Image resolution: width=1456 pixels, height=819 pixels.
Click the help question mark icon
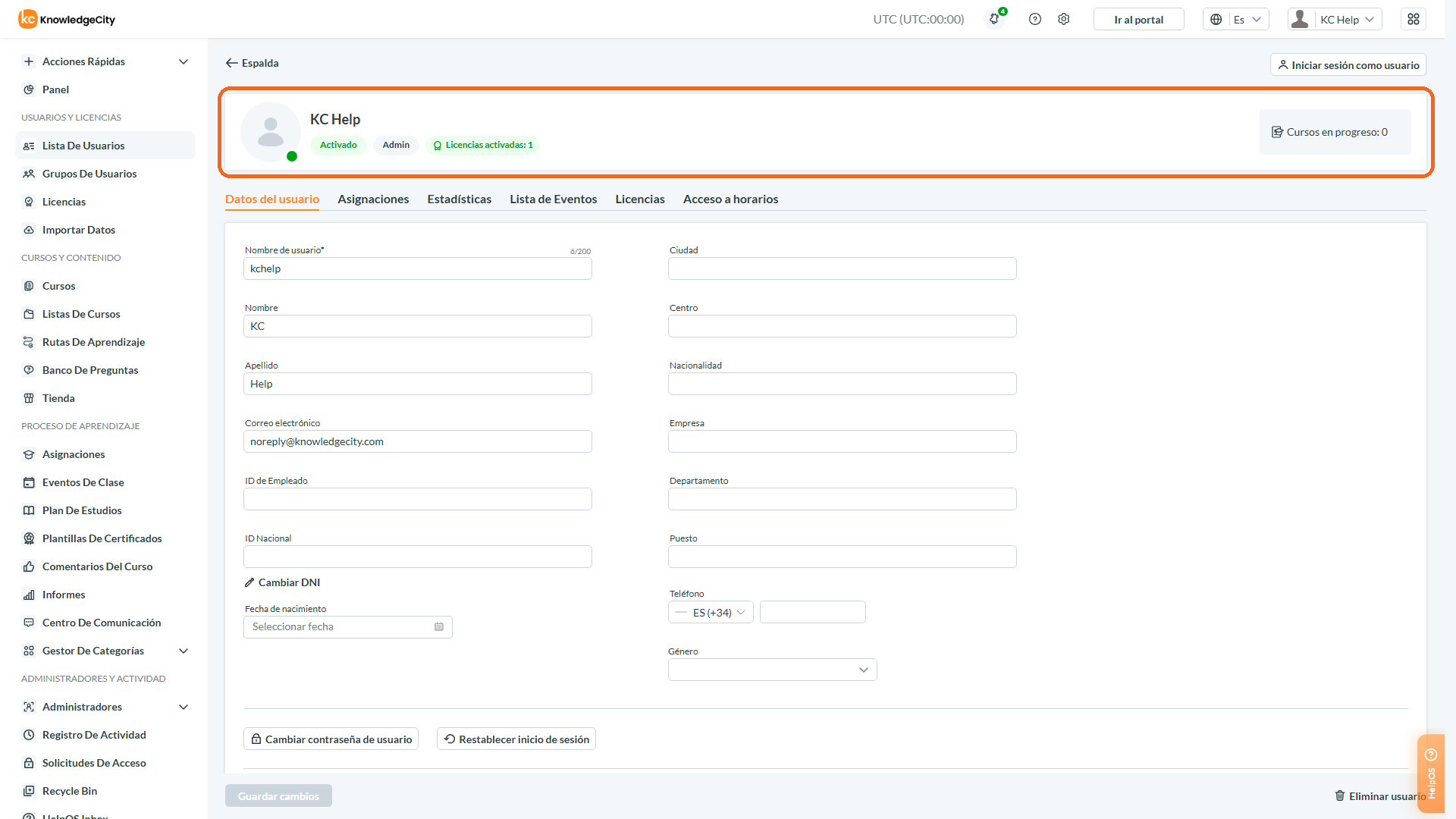[1035, 19]
